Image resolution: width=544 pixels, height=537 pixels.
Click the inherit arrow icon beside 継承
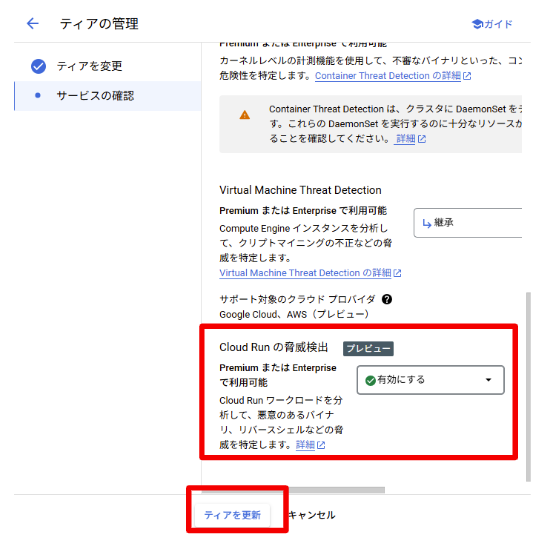pyautogui.click(x=426, y=223)
